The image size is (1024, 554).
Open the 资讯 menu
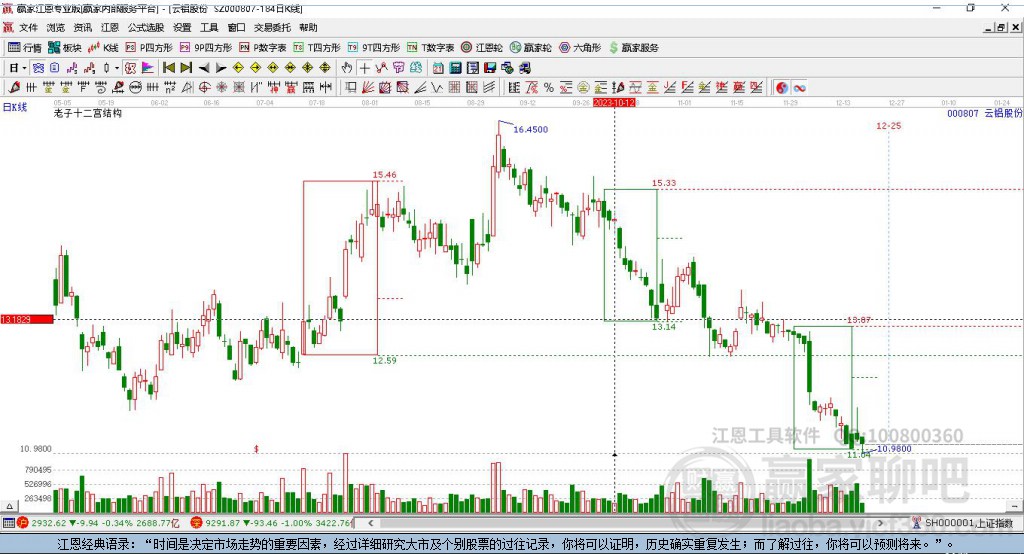click(82, 27)
